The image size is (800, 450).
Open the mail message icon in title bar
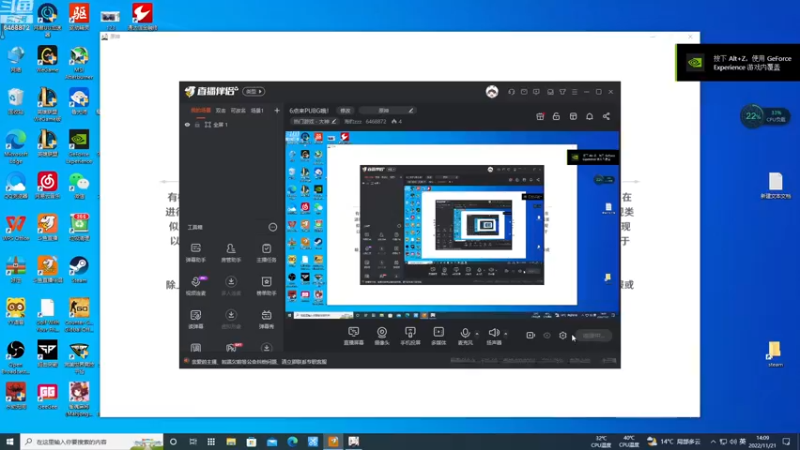click(524, 92)
